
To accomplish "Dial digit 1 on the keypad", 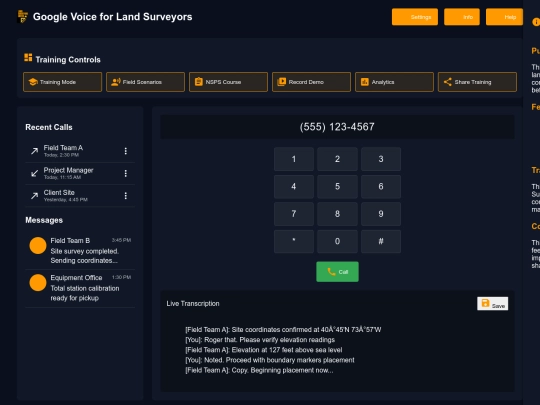I will [x=294, y=159].
